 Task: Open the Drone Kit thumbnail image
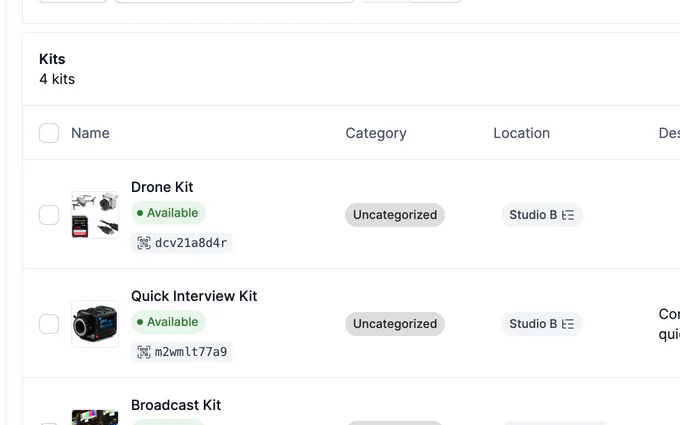pos(95,215)
